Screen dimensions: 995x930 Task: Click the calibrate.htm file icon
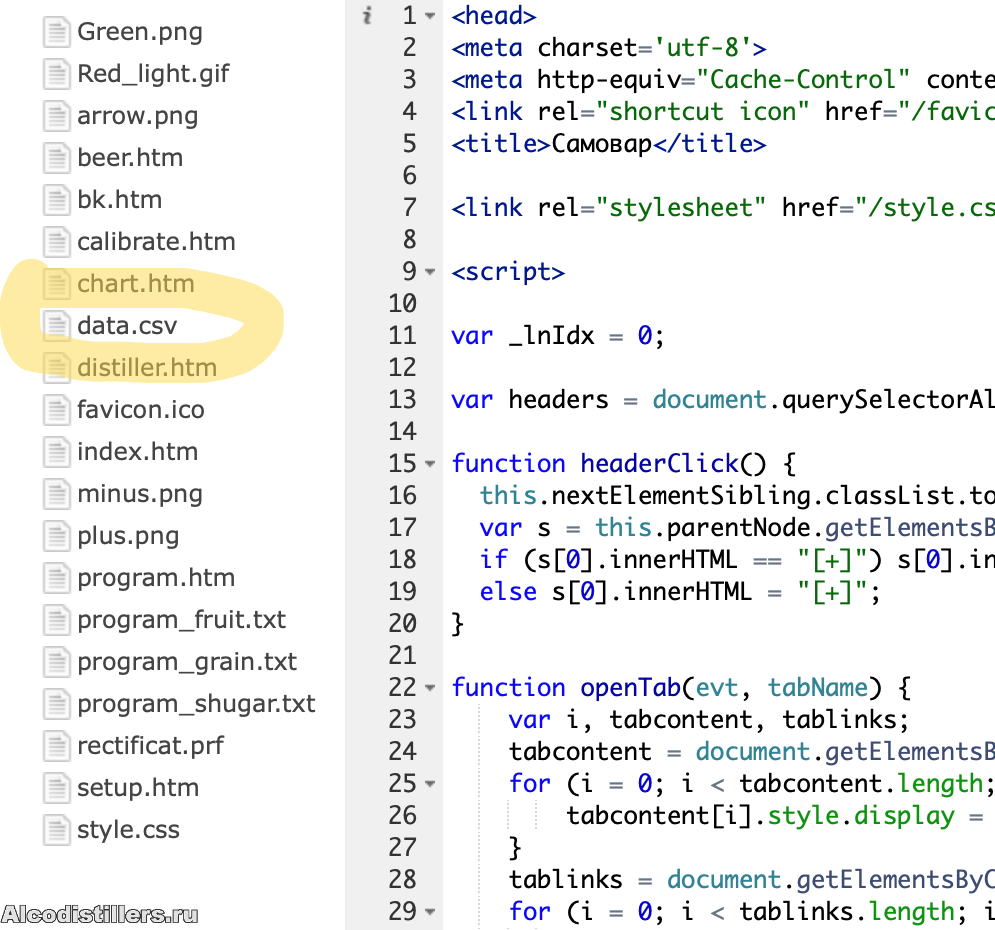coord(56,242)
